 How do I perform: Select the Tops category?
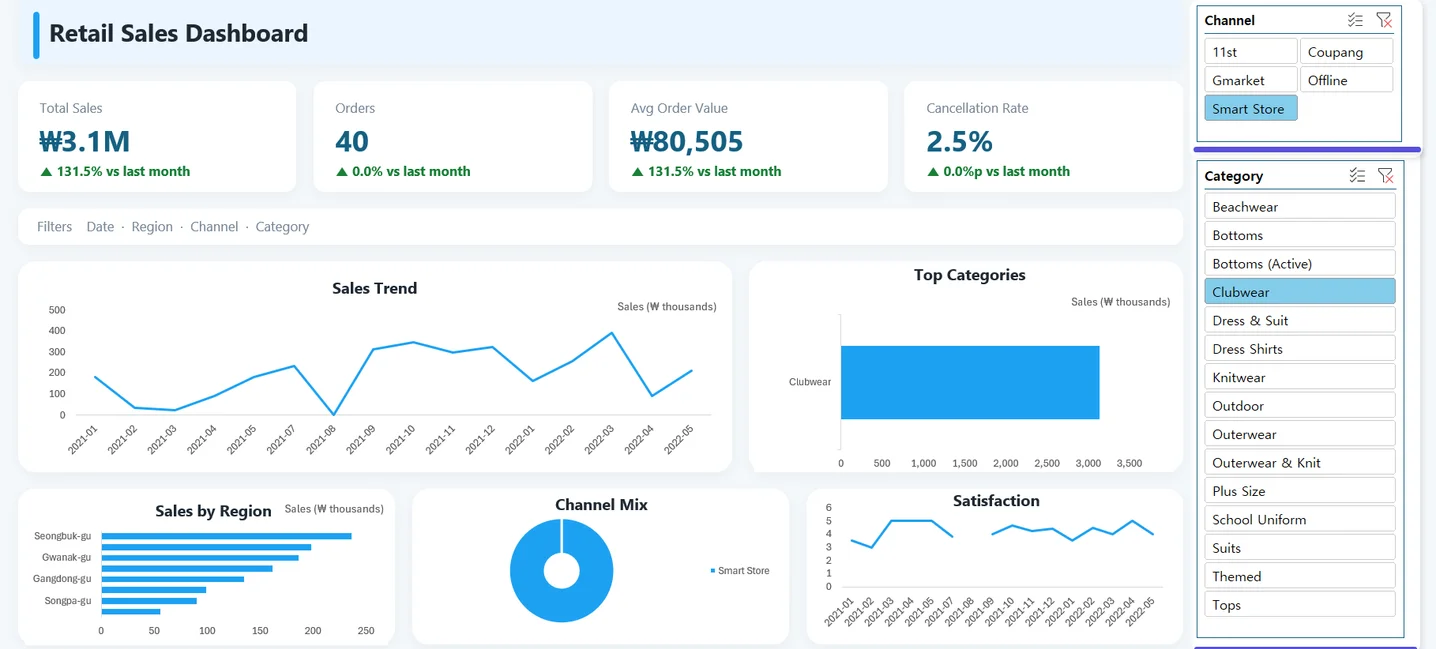point(1300,604)
